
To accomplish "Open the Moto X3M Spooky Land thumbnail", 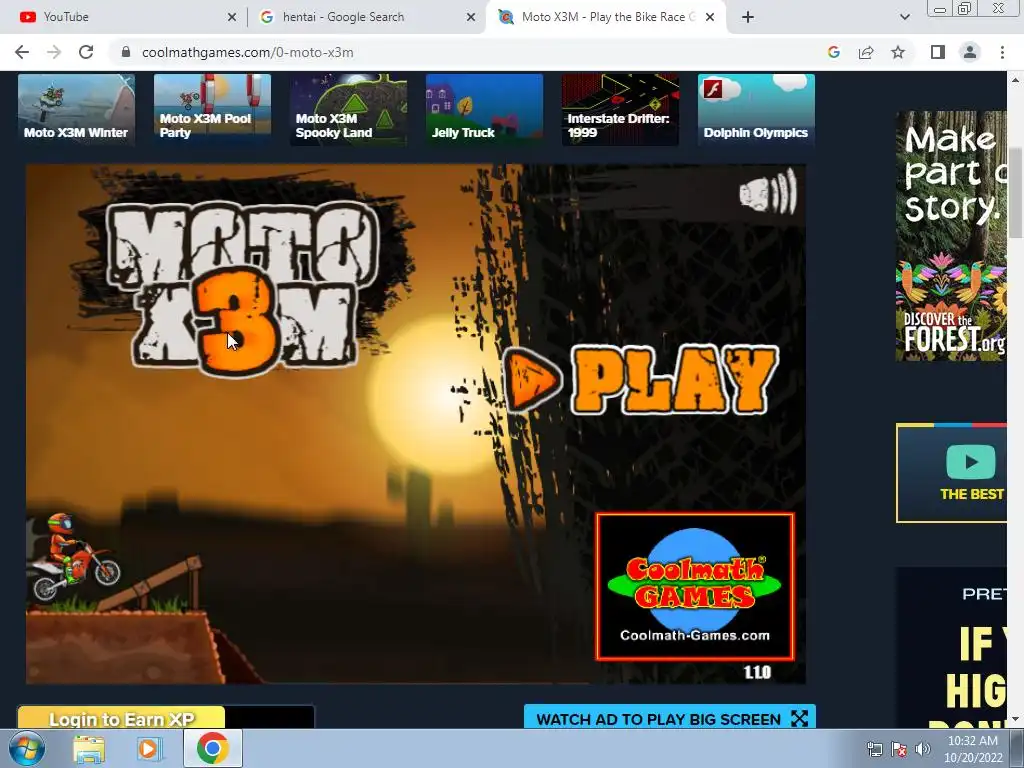I will point(348,108).
